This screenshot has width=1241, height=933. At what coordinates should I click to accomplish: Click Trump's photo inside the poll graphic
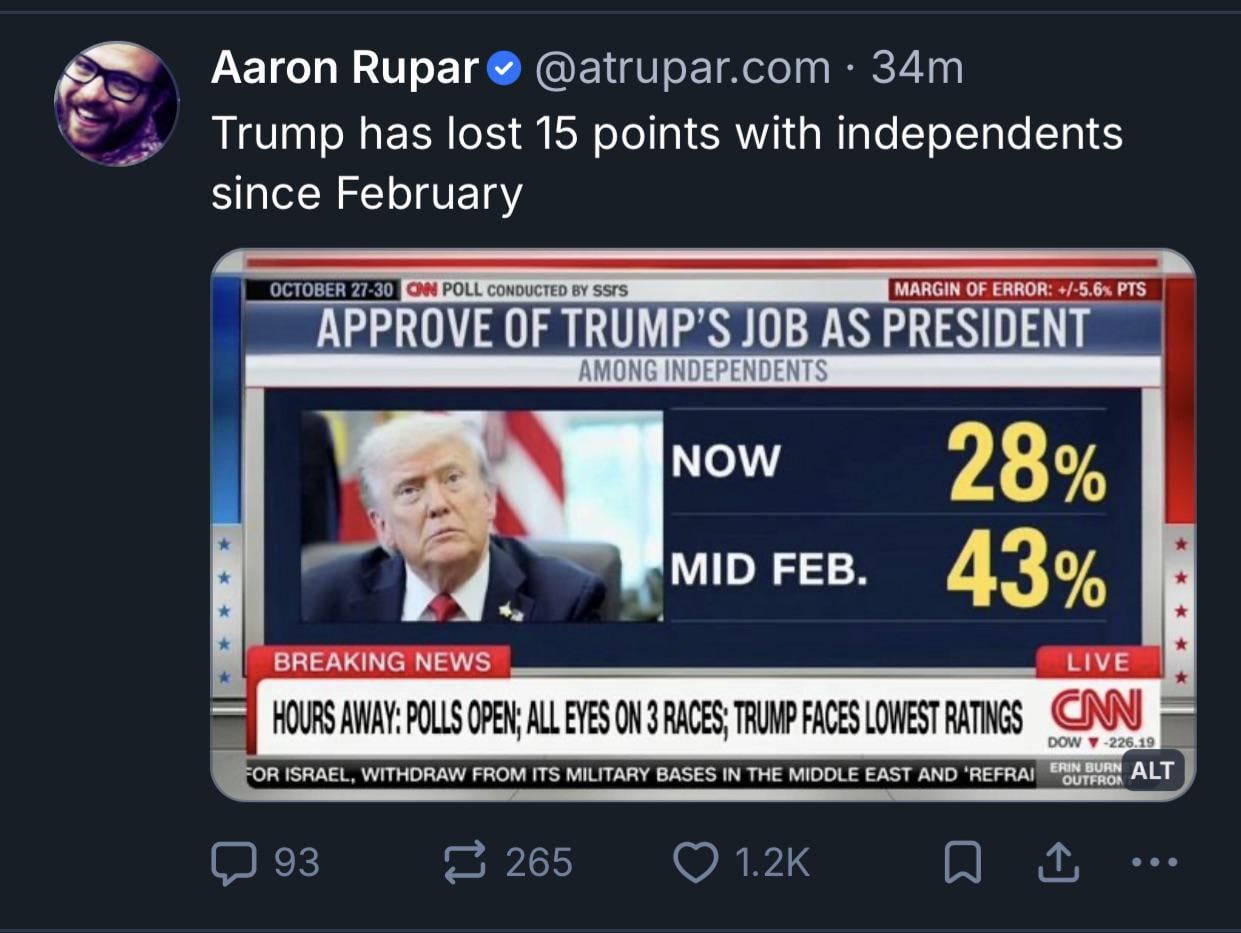[482, 516]
